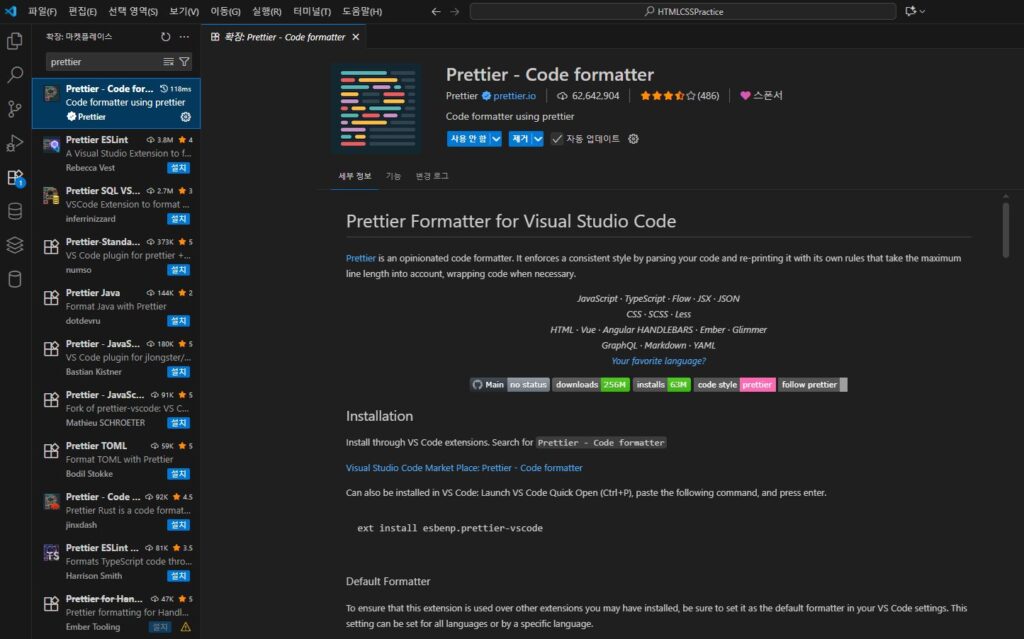Click the back navigation arrow
1024x639 pixels.
point(435,12)
